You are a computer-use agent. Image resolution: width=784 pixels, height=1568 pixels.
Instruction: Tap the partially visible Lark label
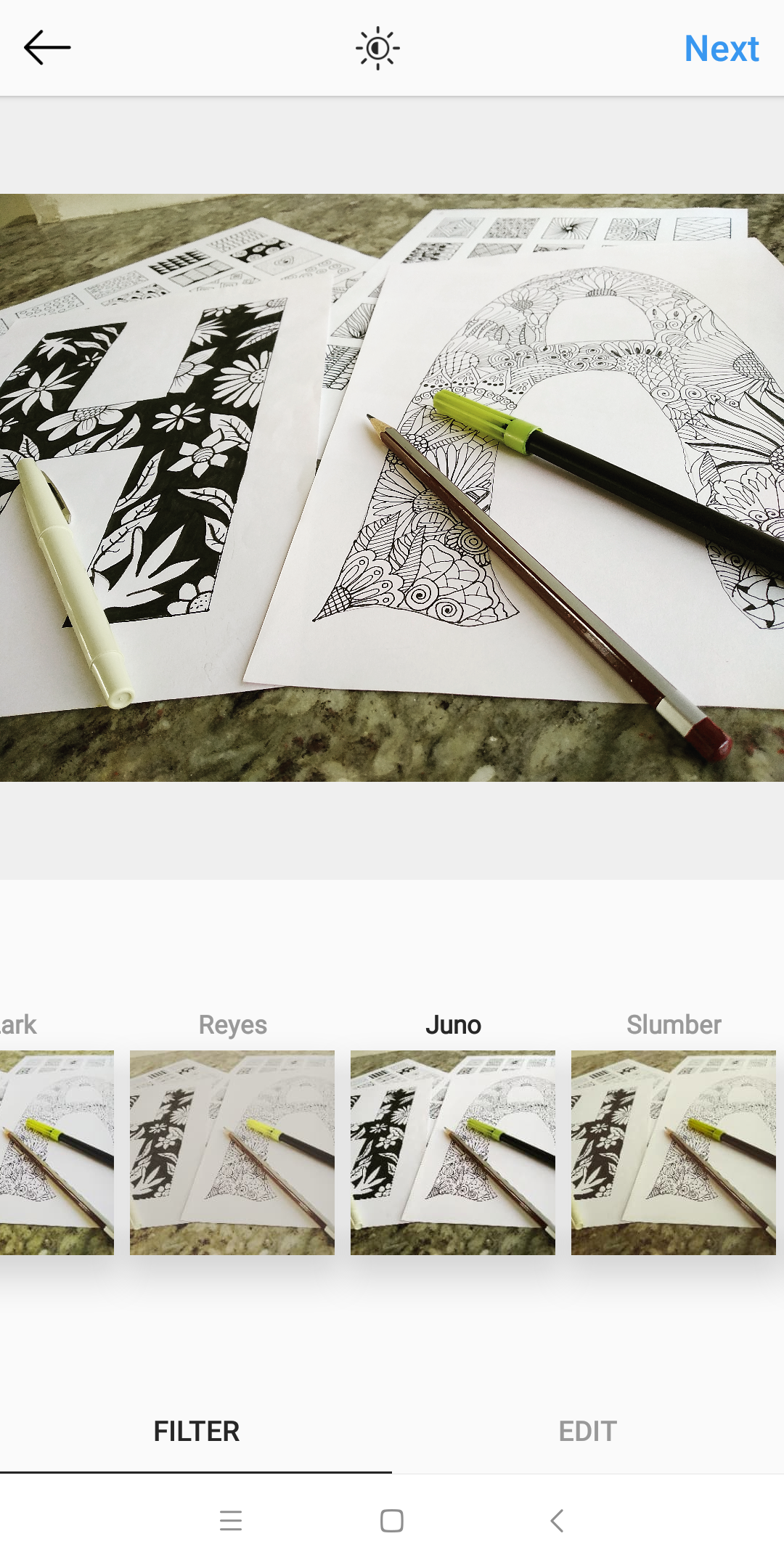tap(18, 1025)
